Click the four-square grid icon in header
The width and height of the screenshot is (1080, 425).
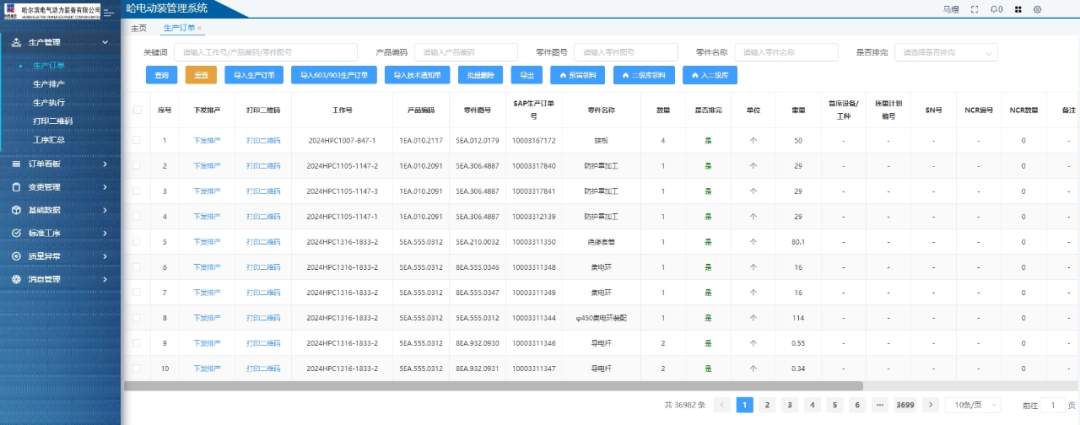(1018, 9)
